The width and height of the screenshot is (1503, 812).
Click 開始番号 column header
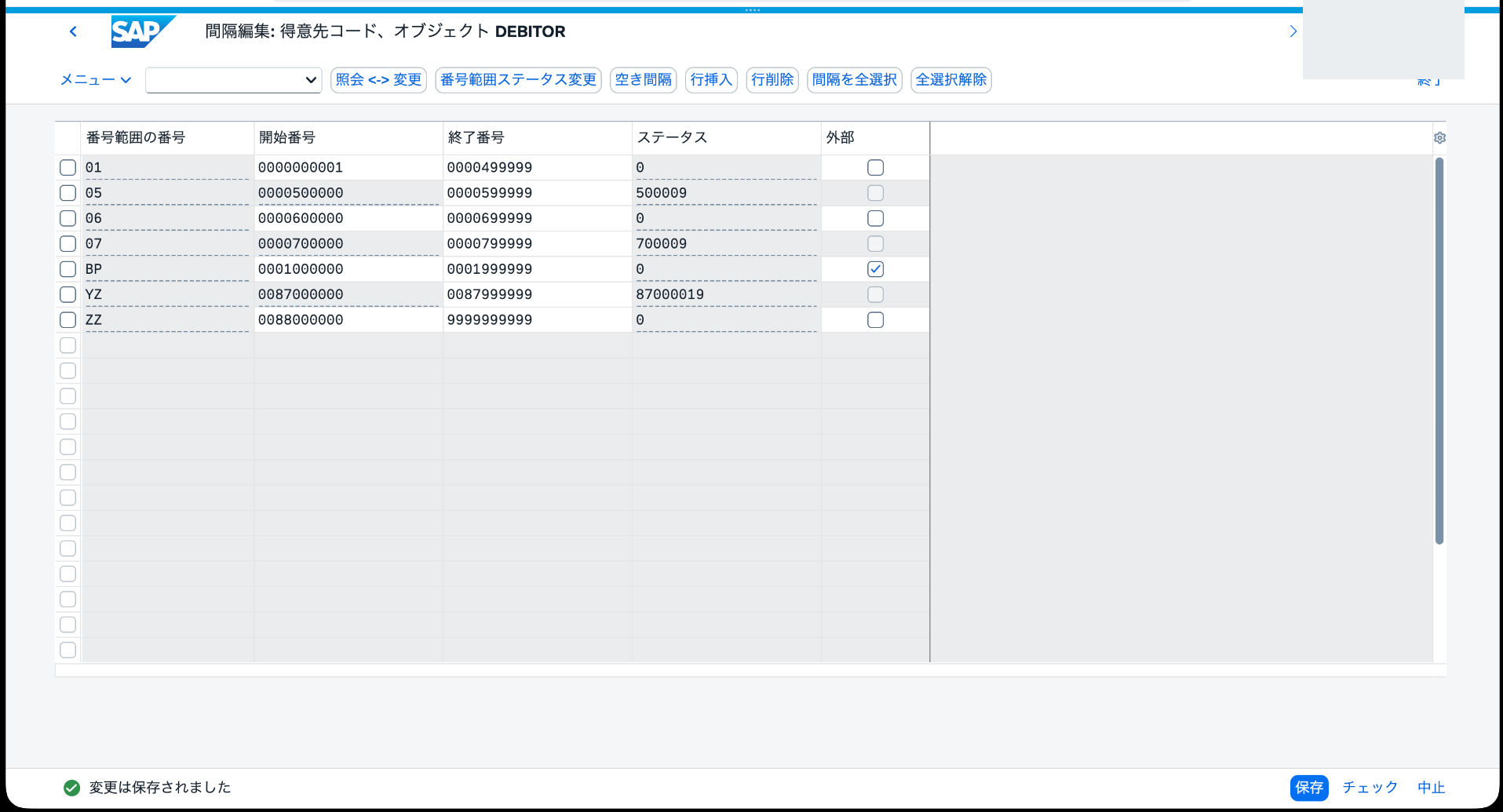point(348,138)
